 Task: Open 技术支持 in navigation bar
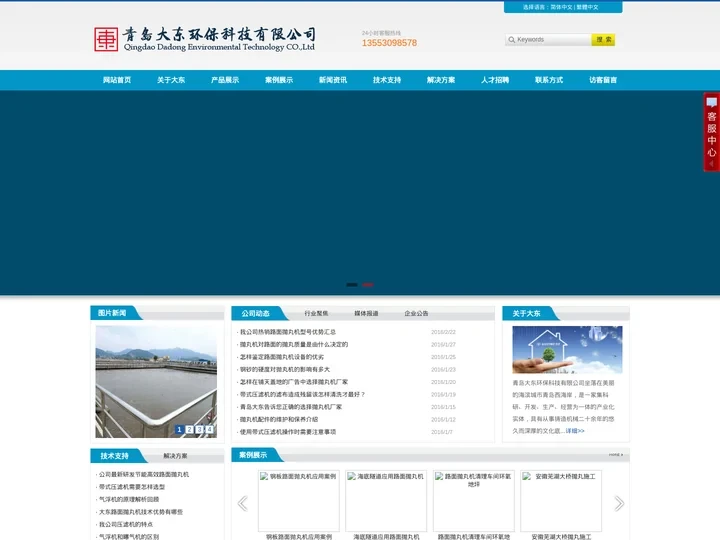pos(387,80)
